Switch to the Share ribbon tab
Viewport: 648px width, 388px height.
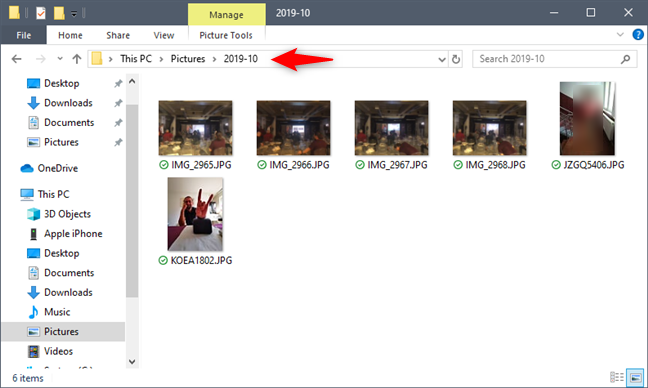[118, 35]
